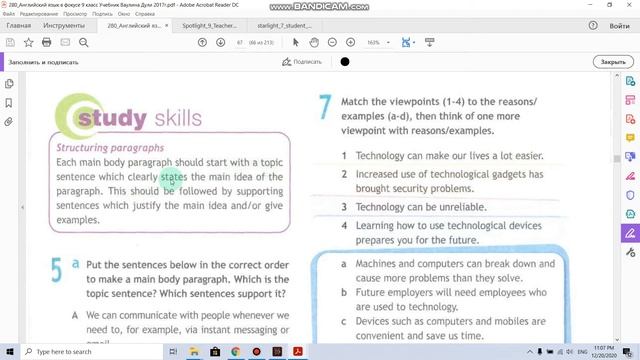This screenshot has height=360, width=640.
Task: Open the teal PDF tool under the shield
Action: click(630, 214)
